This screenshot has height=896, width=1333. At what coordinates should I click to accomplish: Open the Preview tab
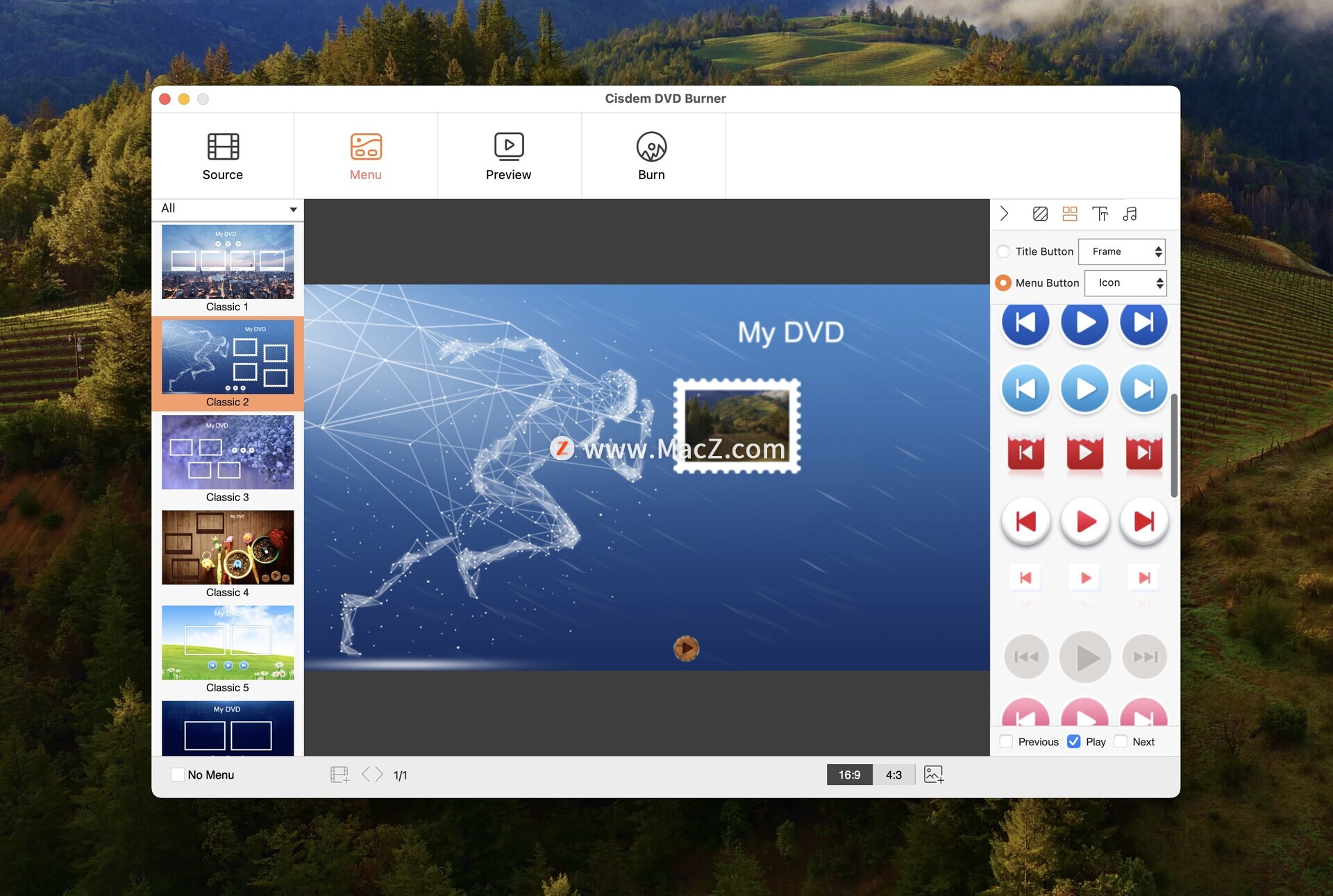click(508, 157)
